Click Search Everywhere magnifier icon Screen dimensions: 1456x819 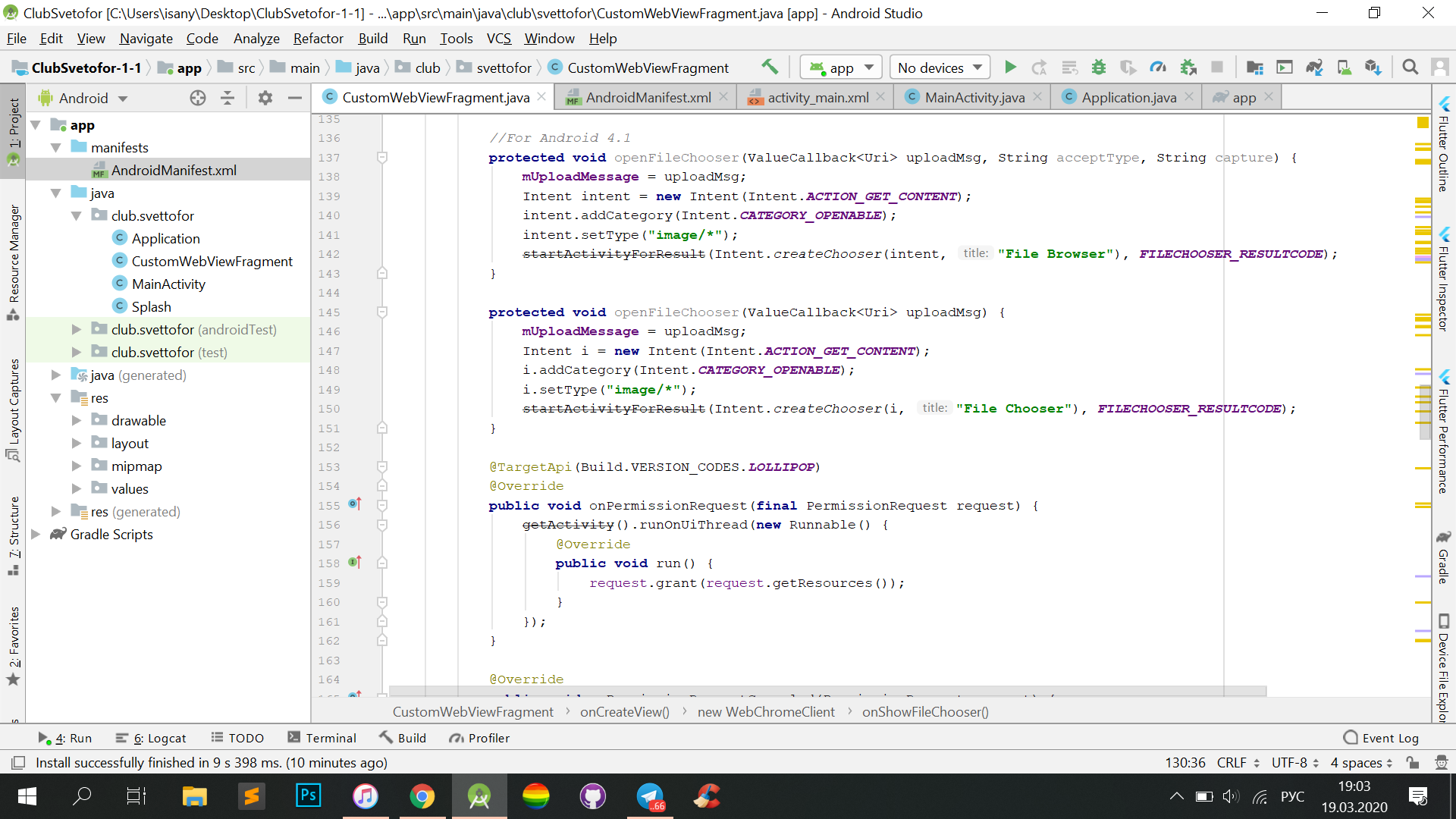(x=1410, y=67)
